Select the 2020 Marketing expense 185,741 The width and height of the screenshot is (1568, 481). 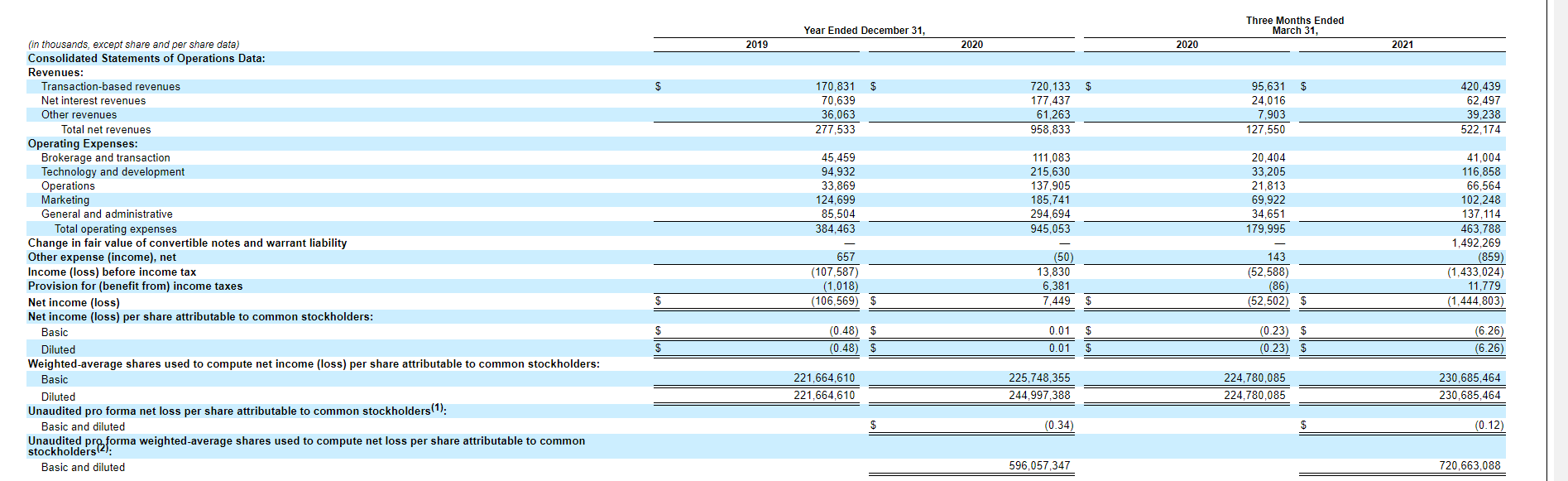pyautogui.click(x=1050, y=200)
